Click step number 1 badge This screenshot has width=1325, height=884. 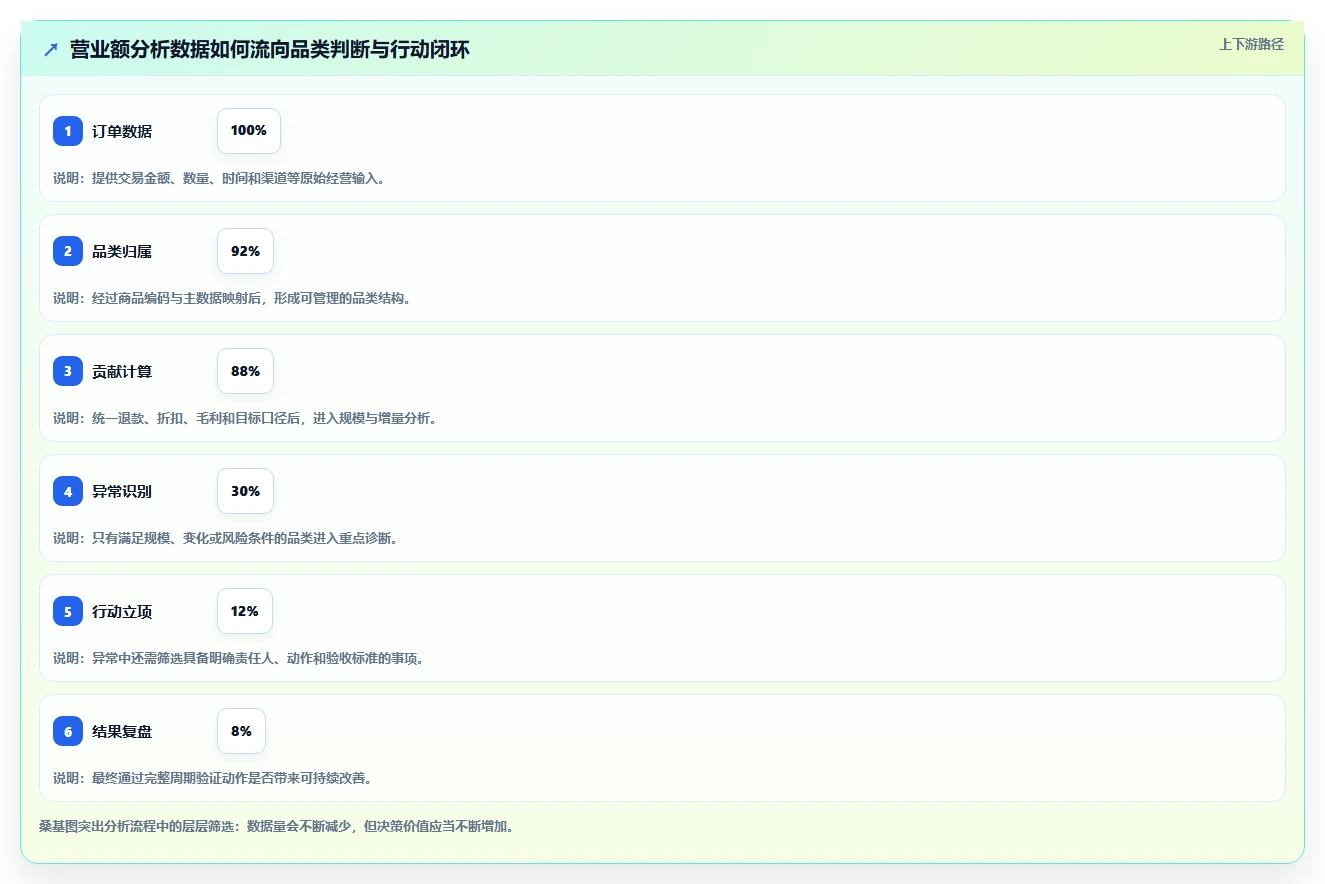[x=68, y=131]
